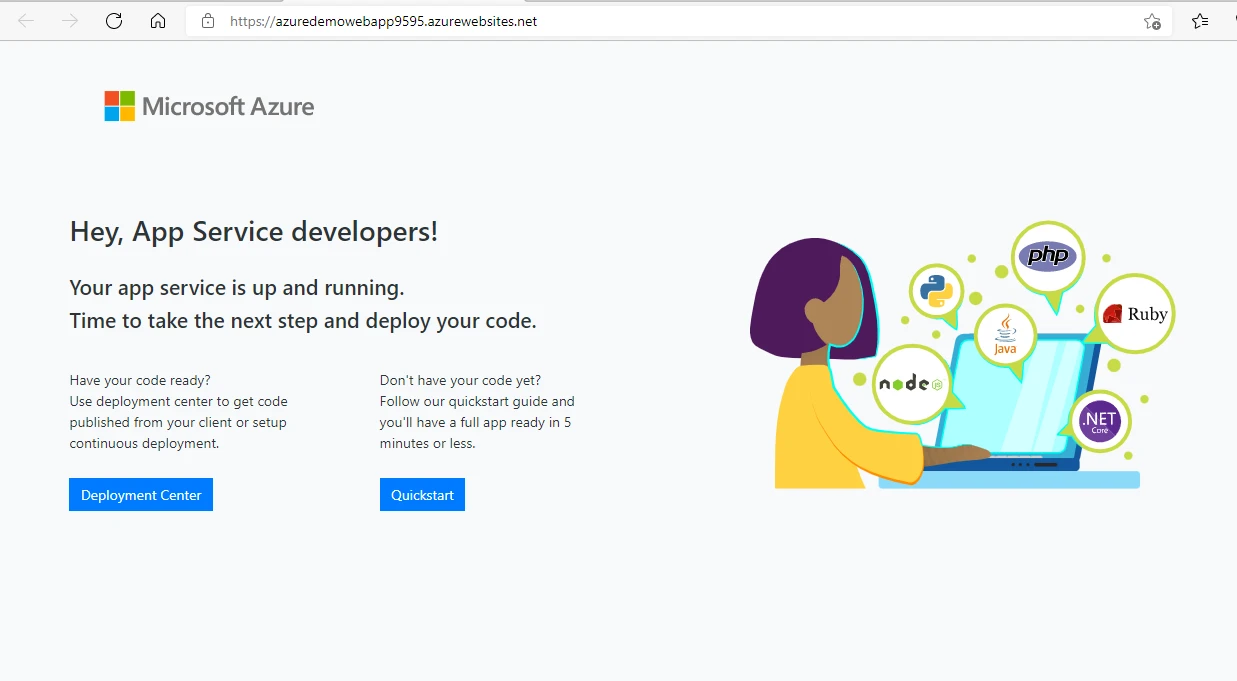Viewport: 1237px width, 681px height.
Task: Click the site security lock icon
Action: pos(207,20)
